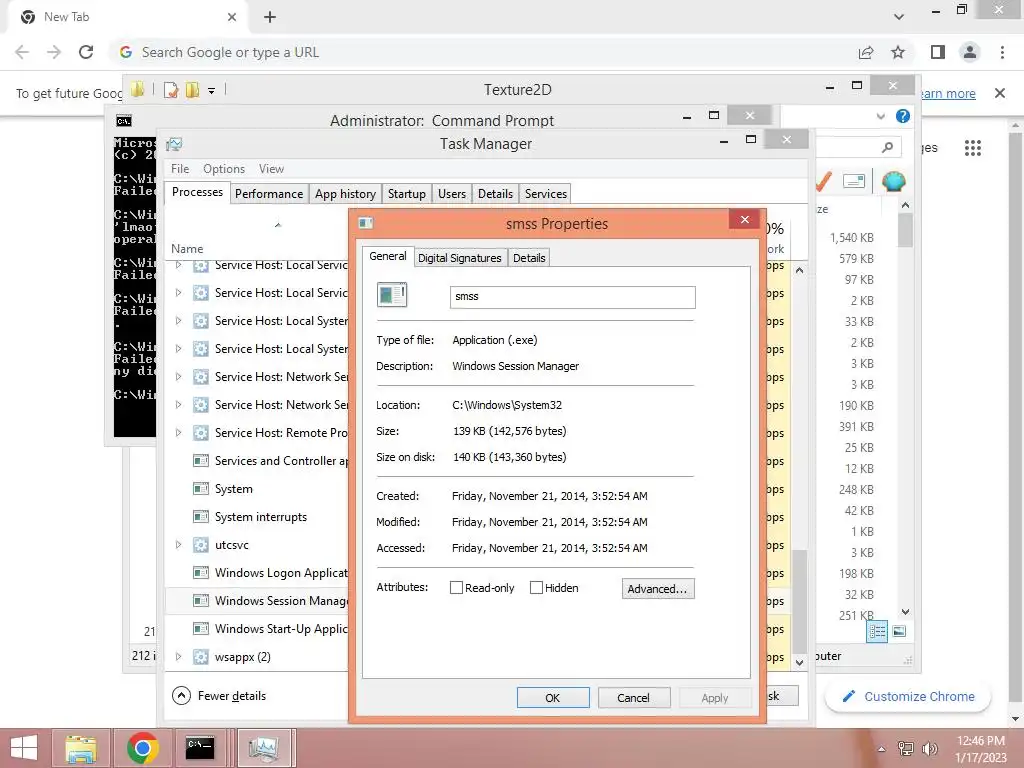The width and height of the screenshot is (1024, 768).
Task: Expand the ribbon chevron in Texture2D window
Action: click(x=880, y=116)
